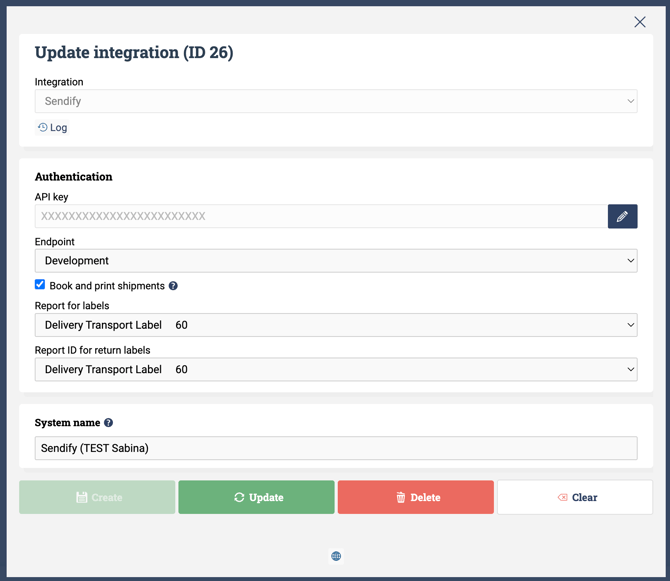This screenshot has height=581, width=670.
Task: Toggle the Book and print shipments checkbox
Action: (x=40, y=285)
